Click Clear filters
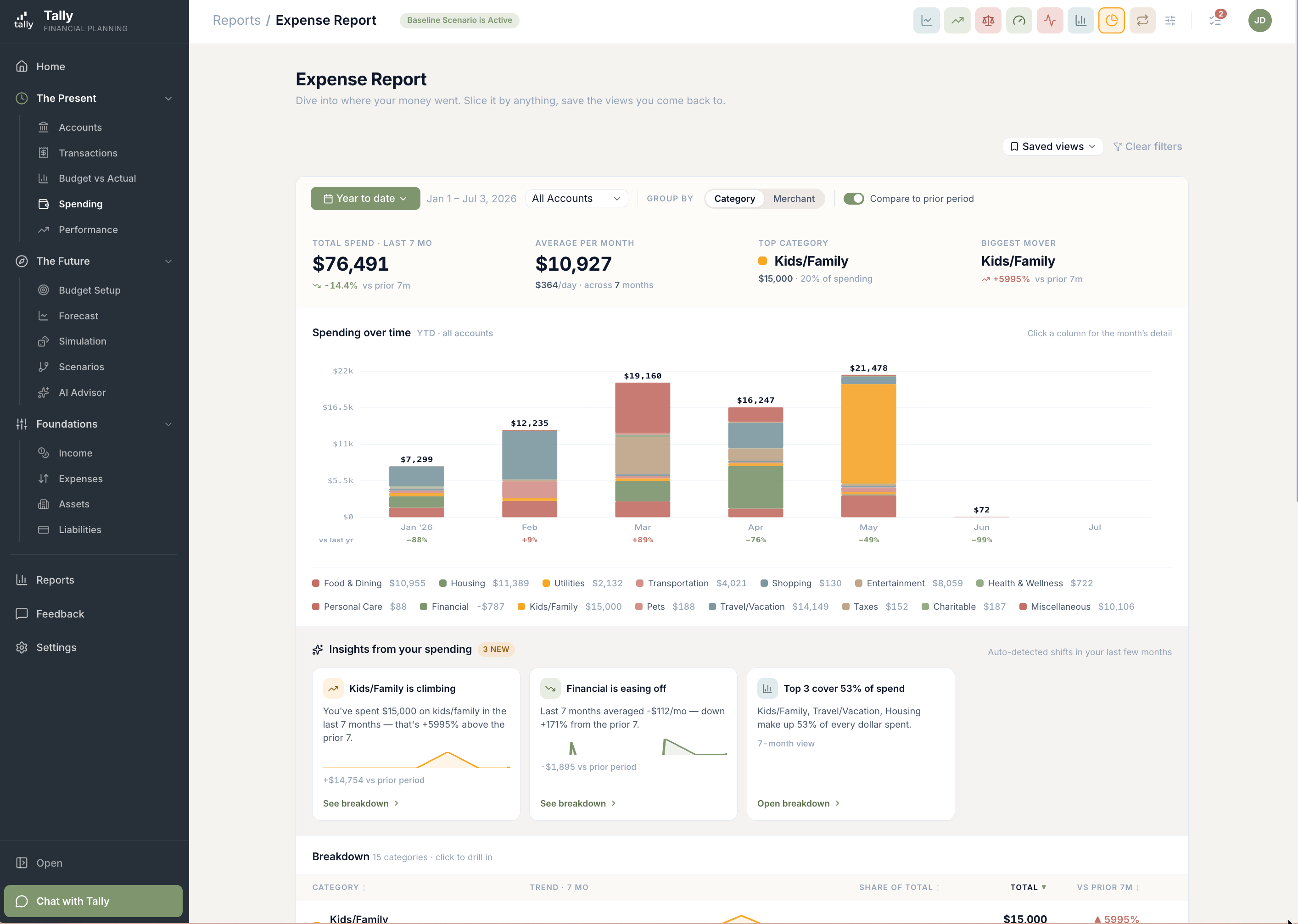 1147,146
